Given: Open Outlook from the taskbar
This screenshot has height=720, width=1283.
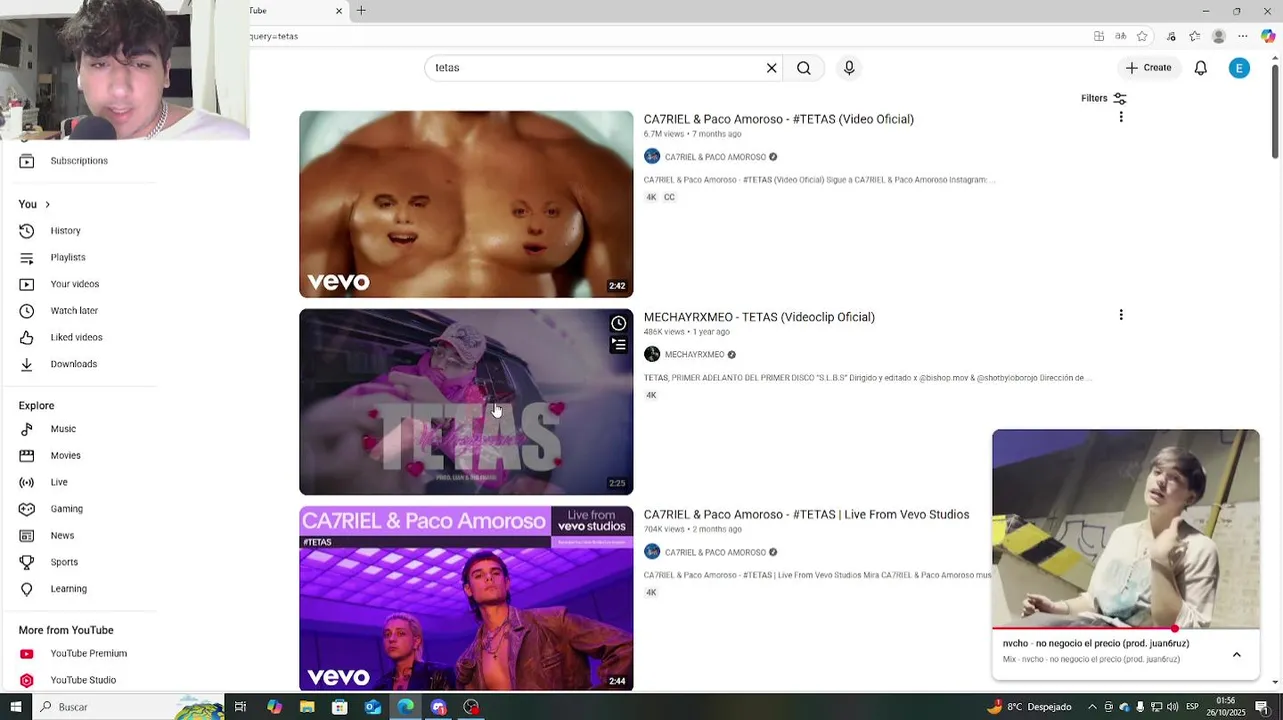Looking at the screenshot, I should [x=372, y=707].
